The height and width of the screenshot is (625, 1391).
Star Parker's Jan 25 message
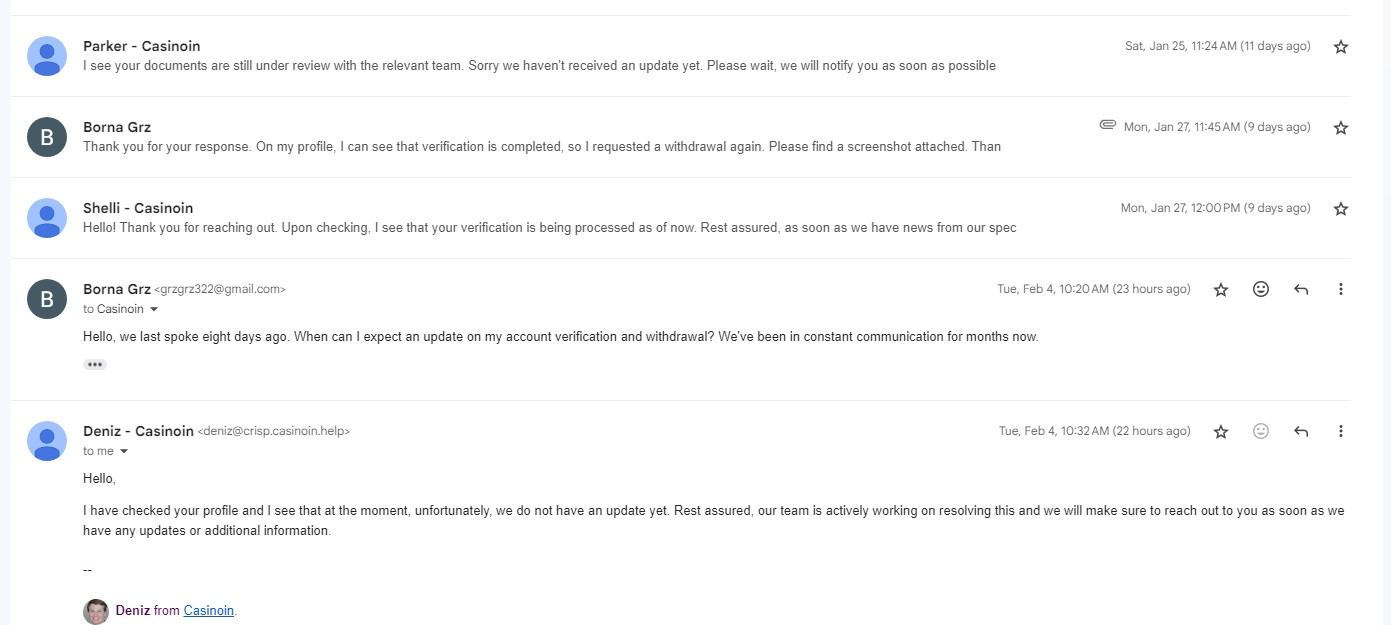coord(1341,47)
